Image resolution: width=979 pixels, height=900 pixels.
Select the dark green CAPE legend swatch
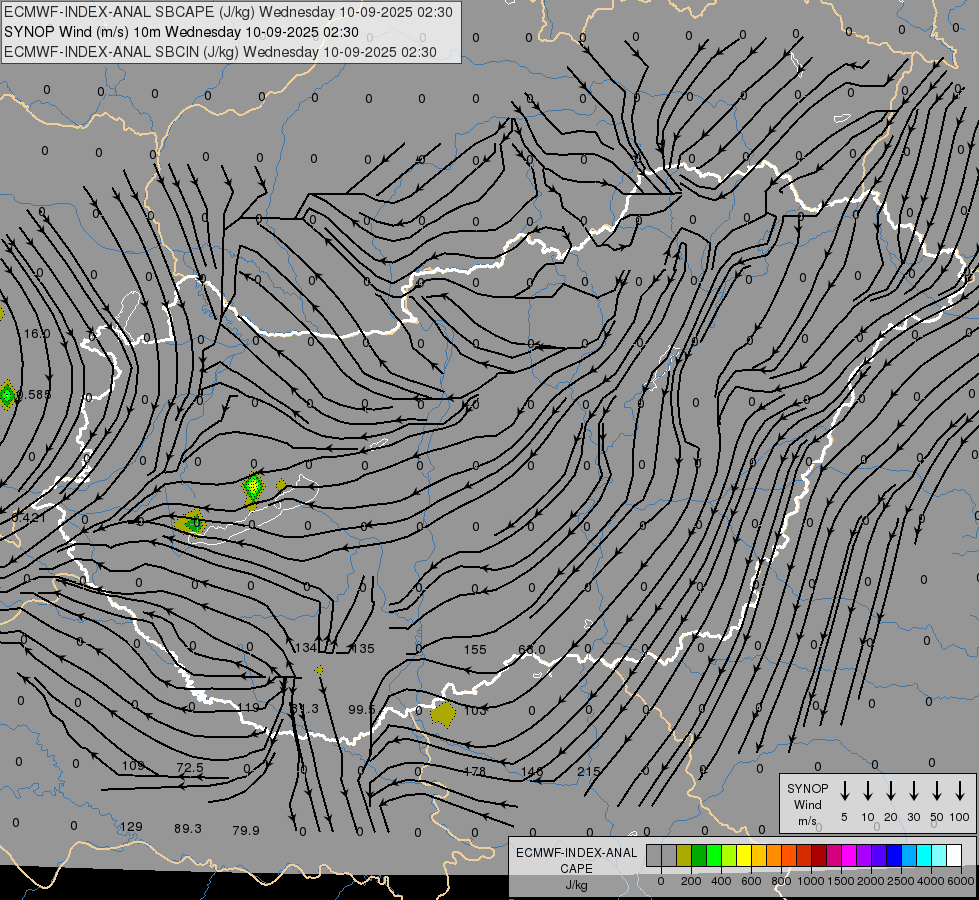699,856
